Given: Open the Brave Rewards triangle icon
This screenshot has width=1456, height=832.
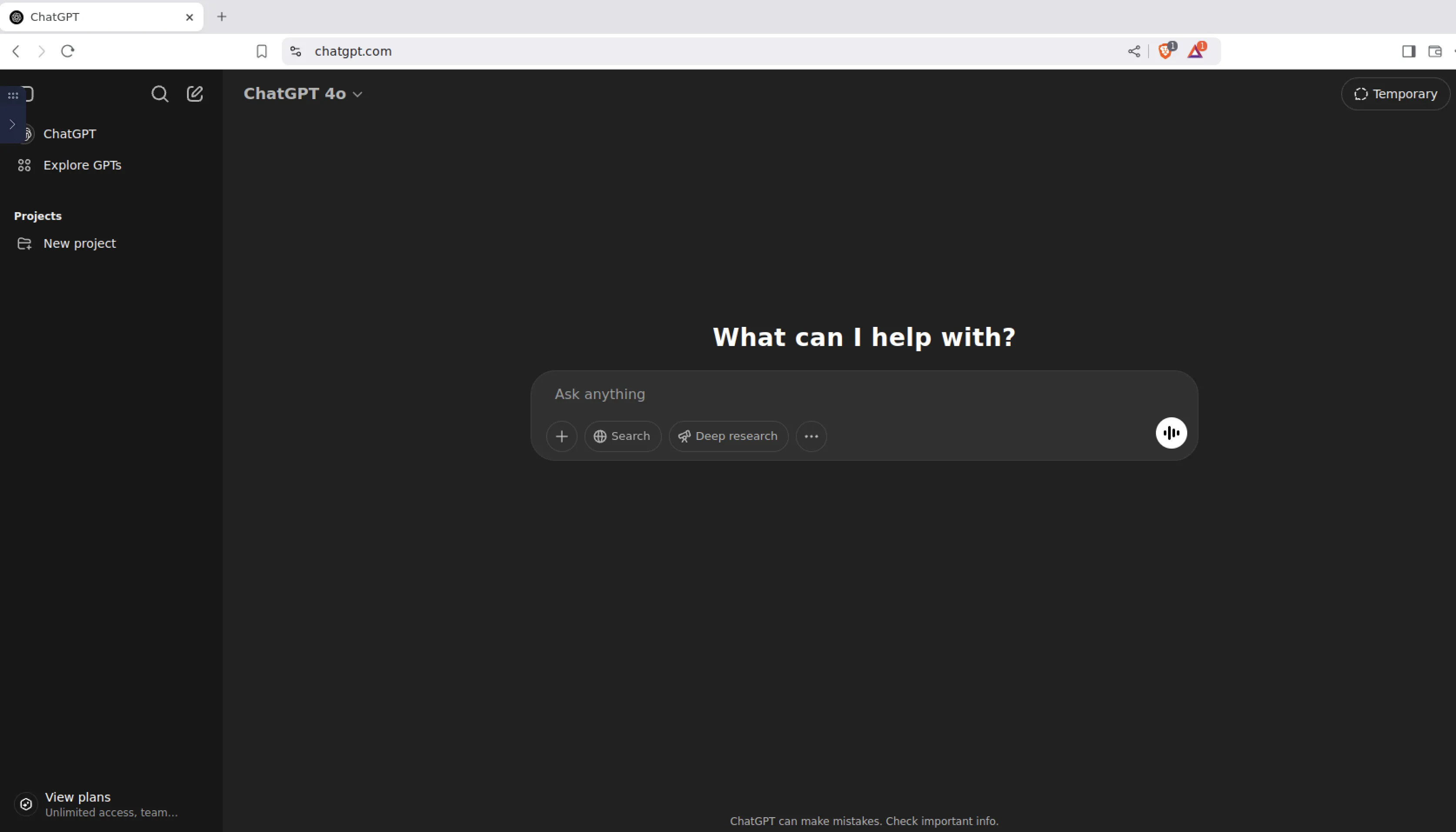Looking at the screenshot, I should click(1196, 51).
